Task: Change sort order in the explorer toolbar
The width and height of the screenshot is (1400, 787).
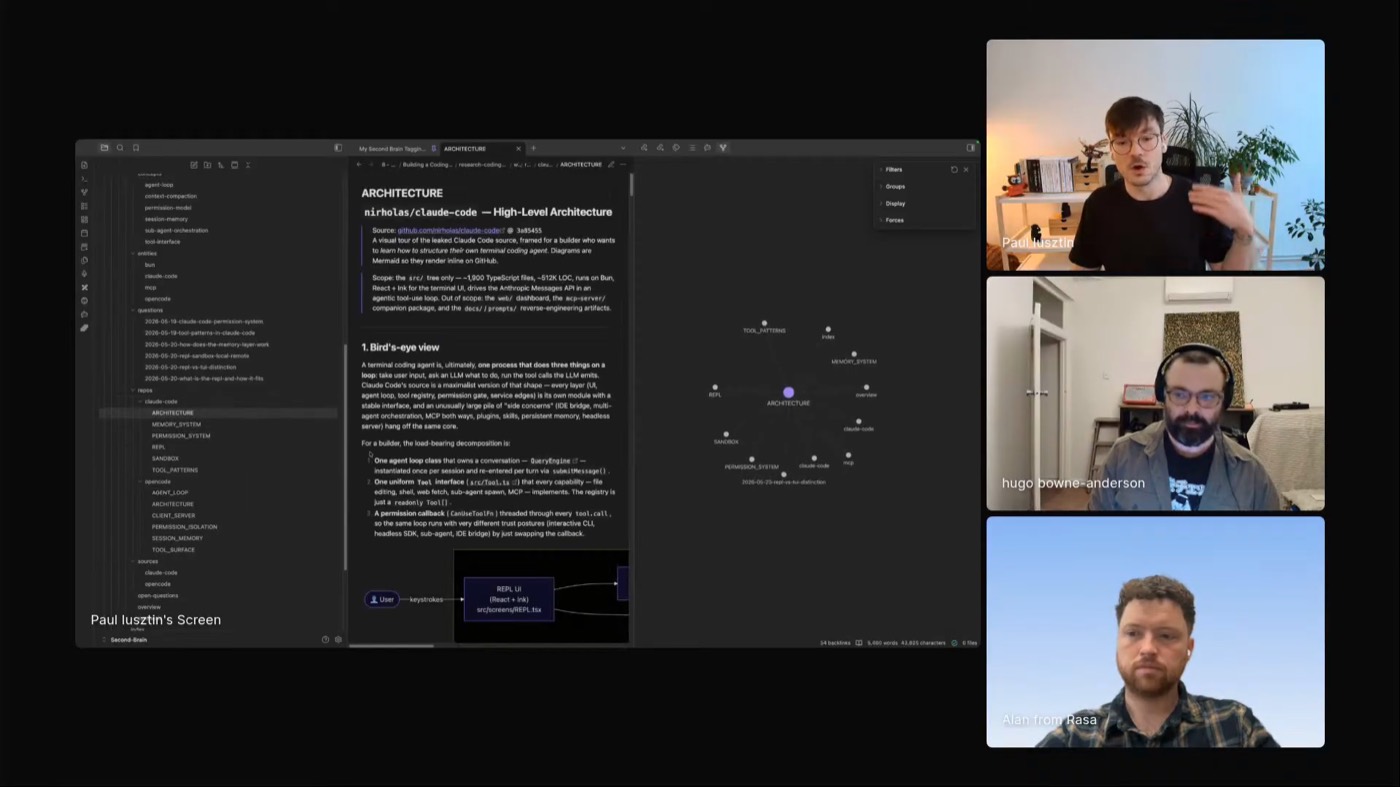Action: pyautogui.click(x=221, y=165)
